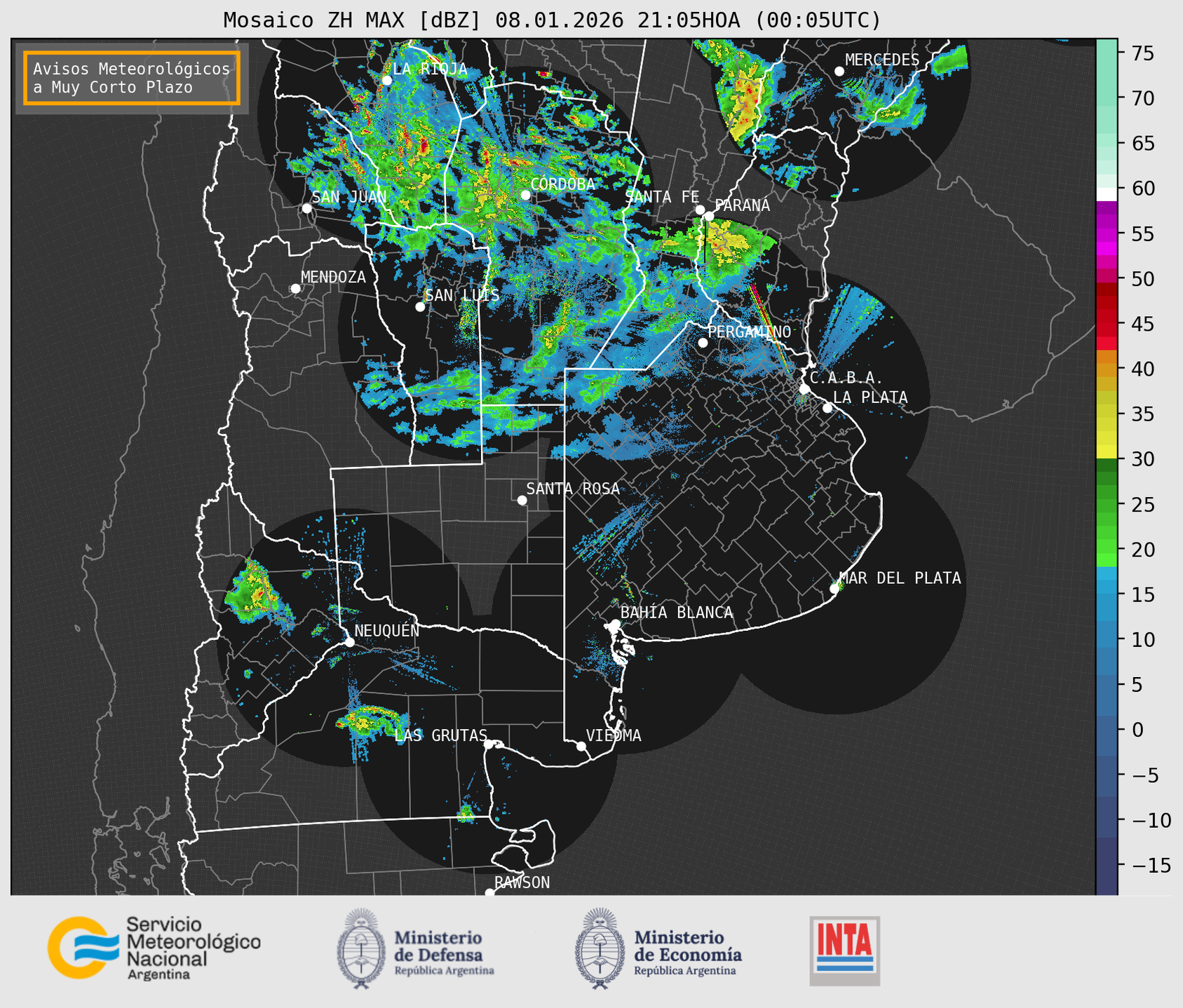Viewport: 1183px width, 1008px height.
Task: Click the 75 label on the dBZ scale
Action: coord(1142,53)
